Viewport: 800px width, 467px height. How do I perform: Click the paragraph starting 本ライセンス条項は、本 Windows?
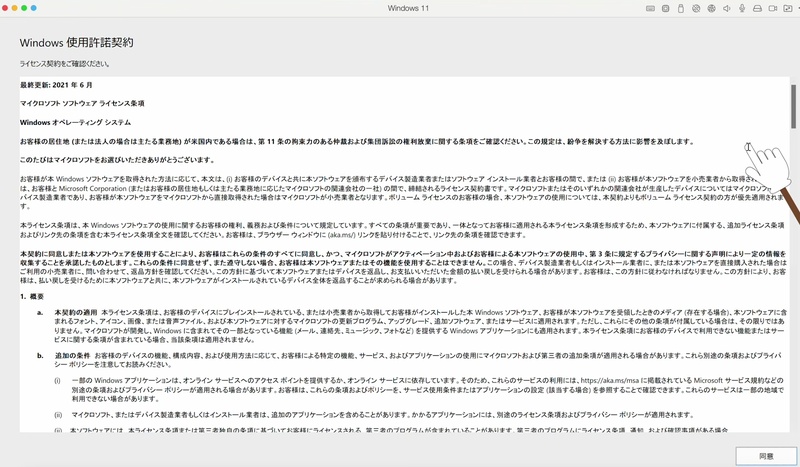pos(402,230)
